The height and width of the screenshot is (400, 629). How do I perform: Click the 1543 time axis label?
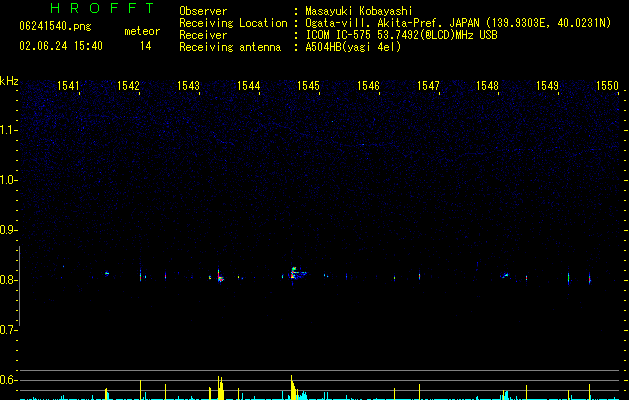188,85
